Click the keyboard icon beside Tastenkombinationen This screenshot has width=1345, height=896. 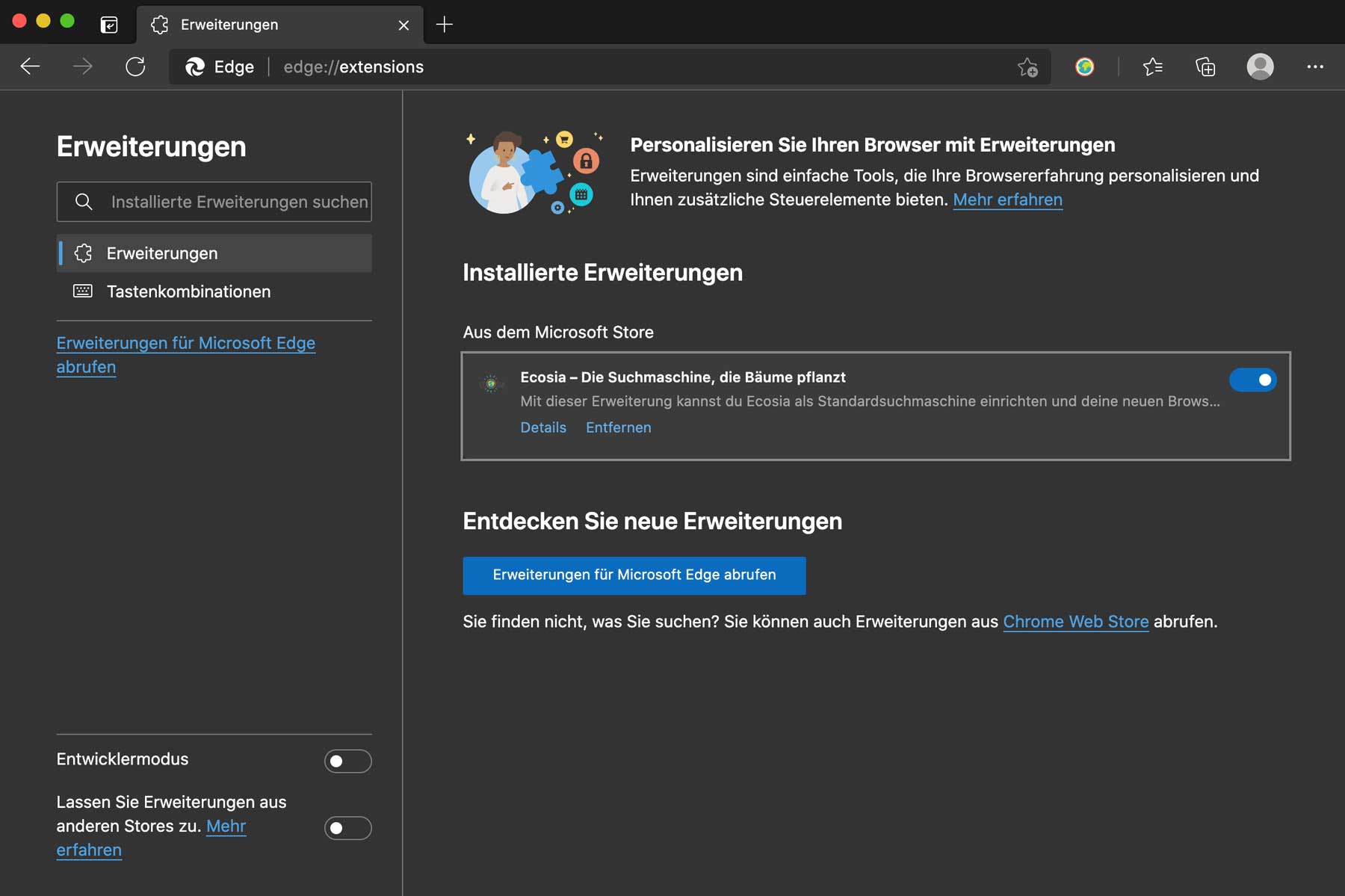coord(83,291)
